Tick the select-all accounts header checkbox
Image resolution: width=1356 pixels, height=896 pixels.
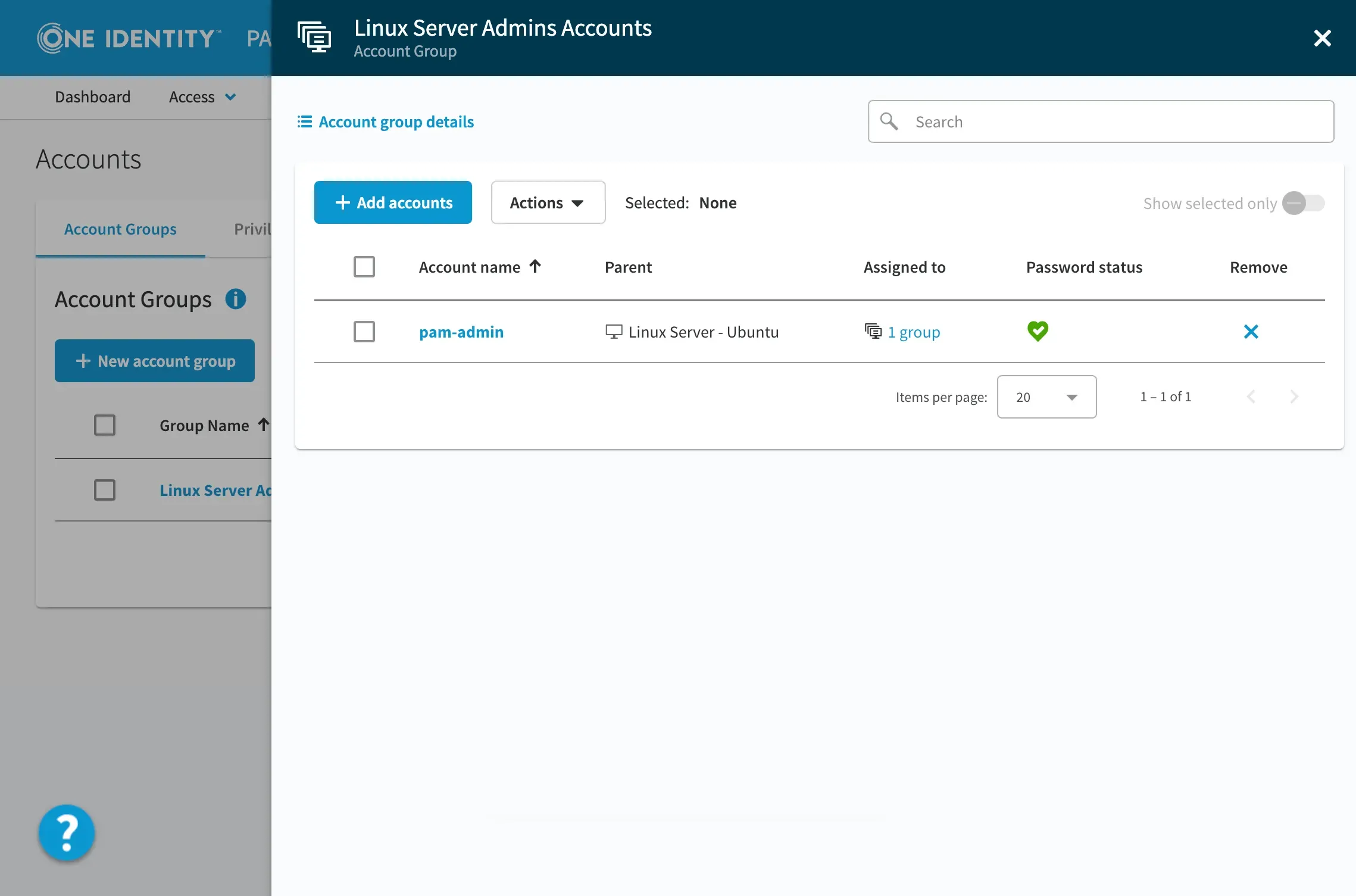tap(364, 267)
